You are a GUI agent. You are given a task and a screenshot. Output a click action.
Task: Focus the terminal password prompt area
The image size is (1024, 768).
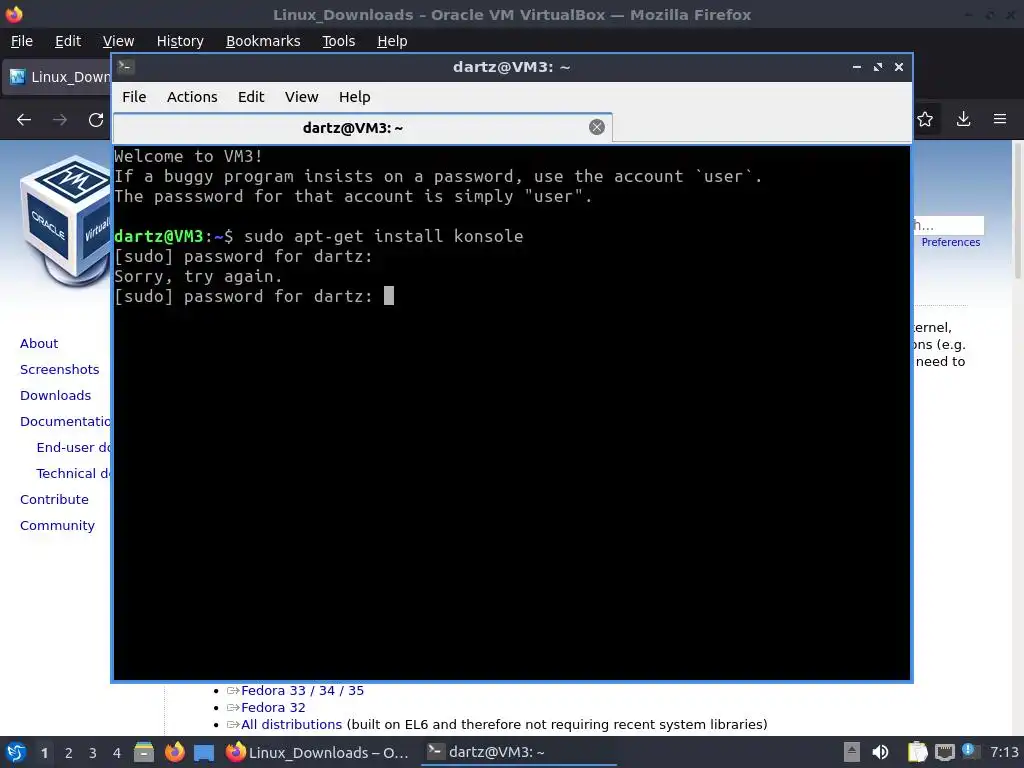(x=389, y=296)
